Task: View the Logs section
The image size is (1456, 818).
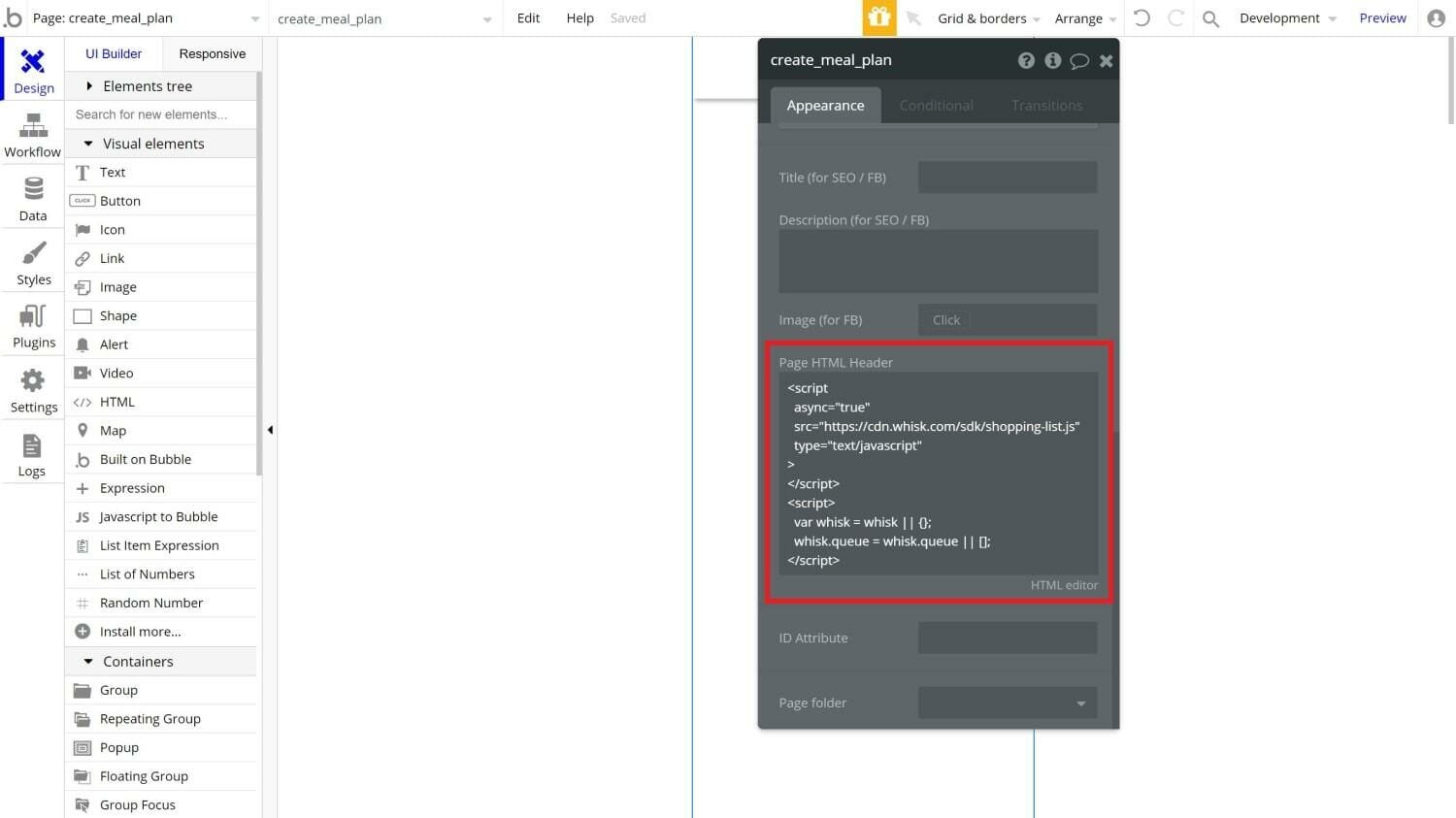Action: click(x=32, y=456)
